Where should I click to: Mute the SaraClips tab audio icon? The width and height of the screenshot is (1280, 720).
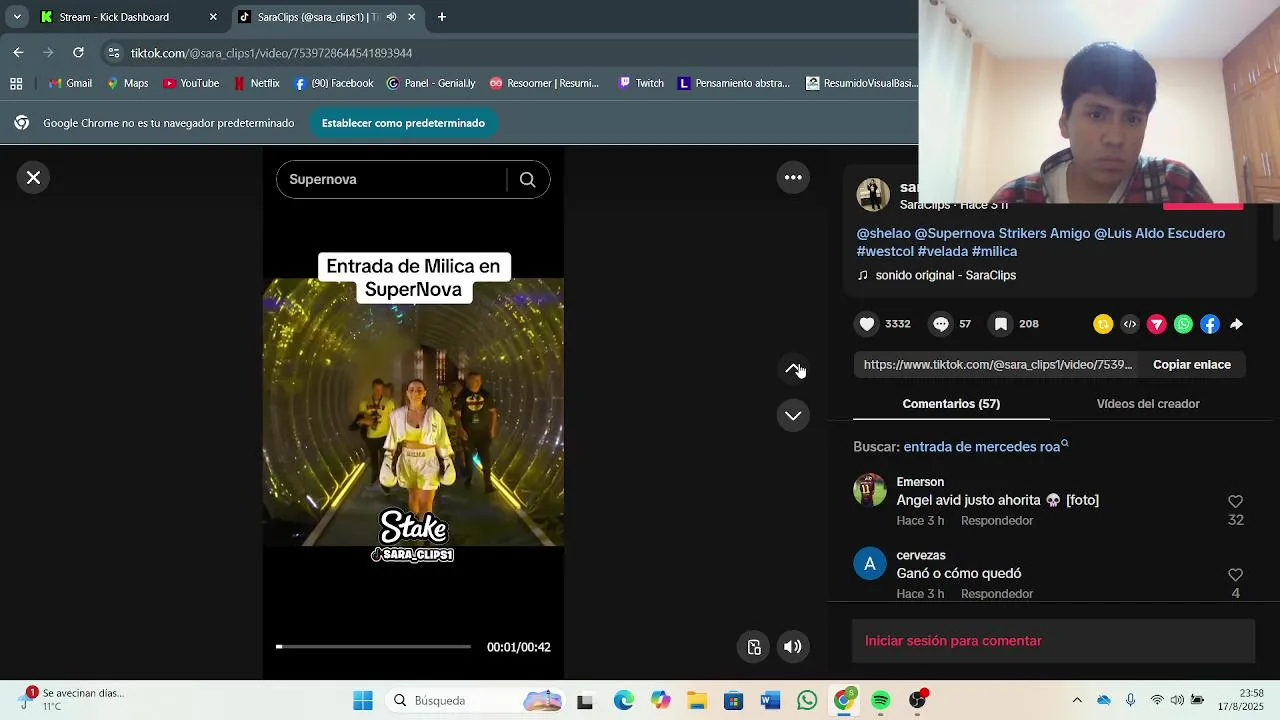click(x=391, y=17)
